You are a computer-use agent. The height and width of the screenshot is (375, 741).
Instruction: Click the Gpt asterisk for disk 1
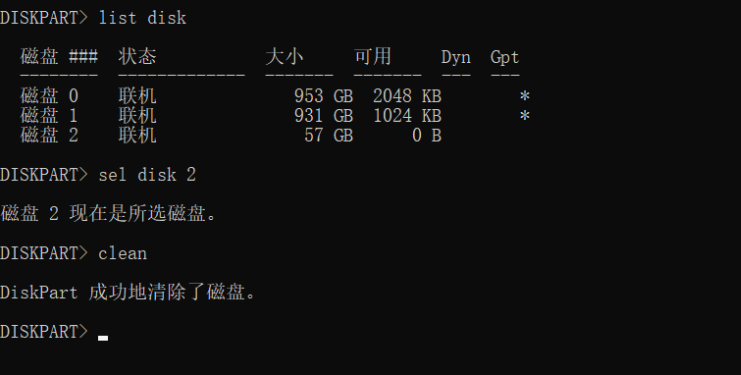(x=525, y=116)
